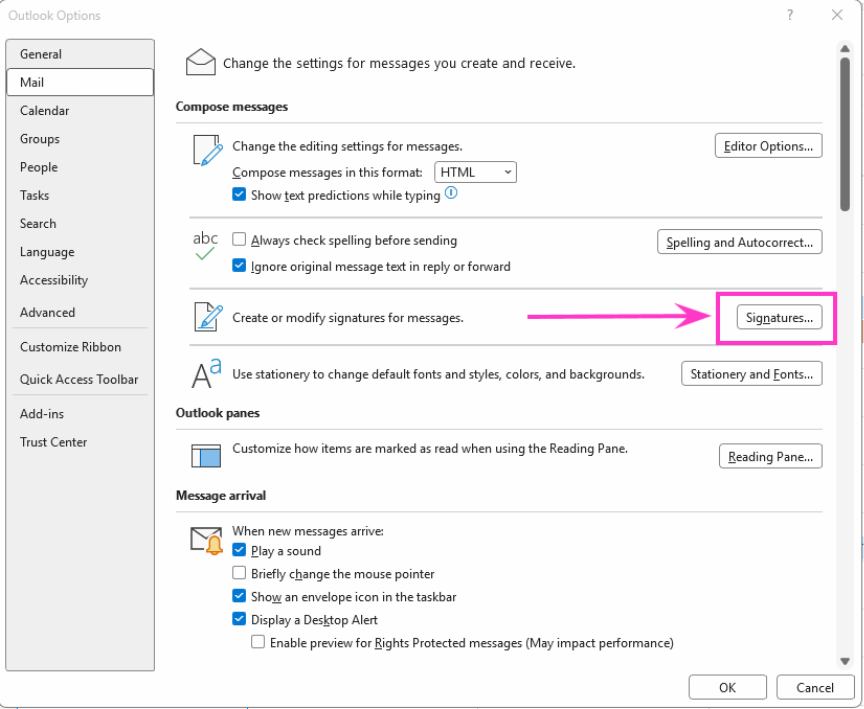864x709 pixels.
Task: Select the Mail category
Action: click(x=80, y=82)
